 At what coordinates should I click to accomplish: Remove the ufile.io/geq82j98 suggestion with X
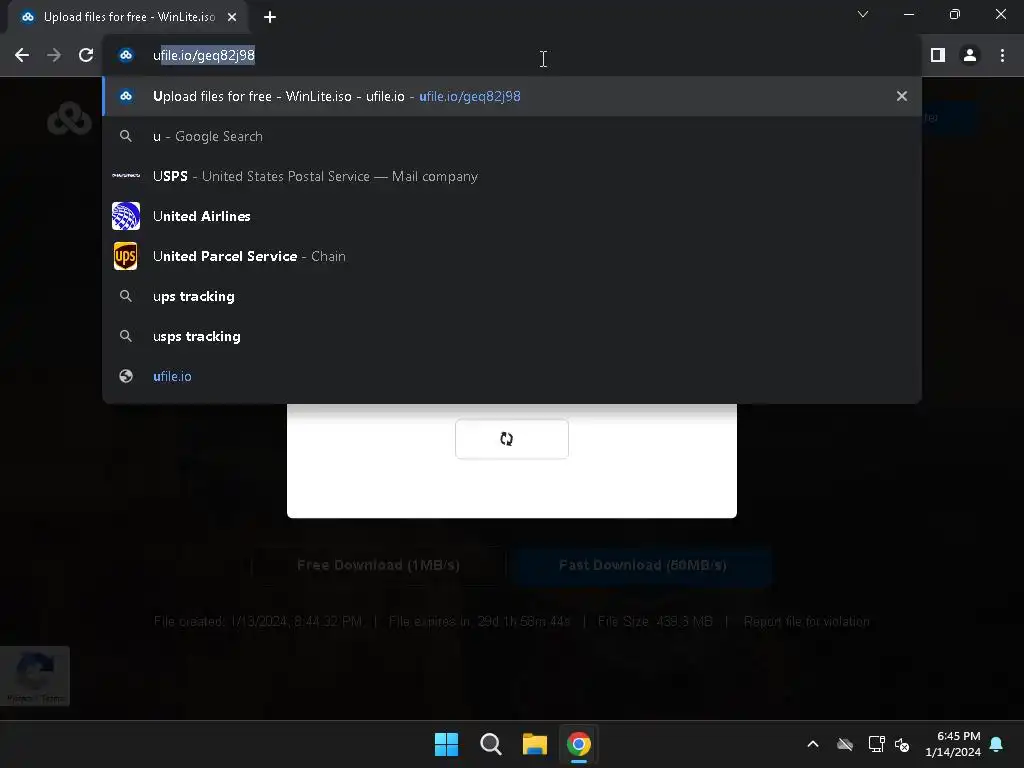(x=902, y=96)
